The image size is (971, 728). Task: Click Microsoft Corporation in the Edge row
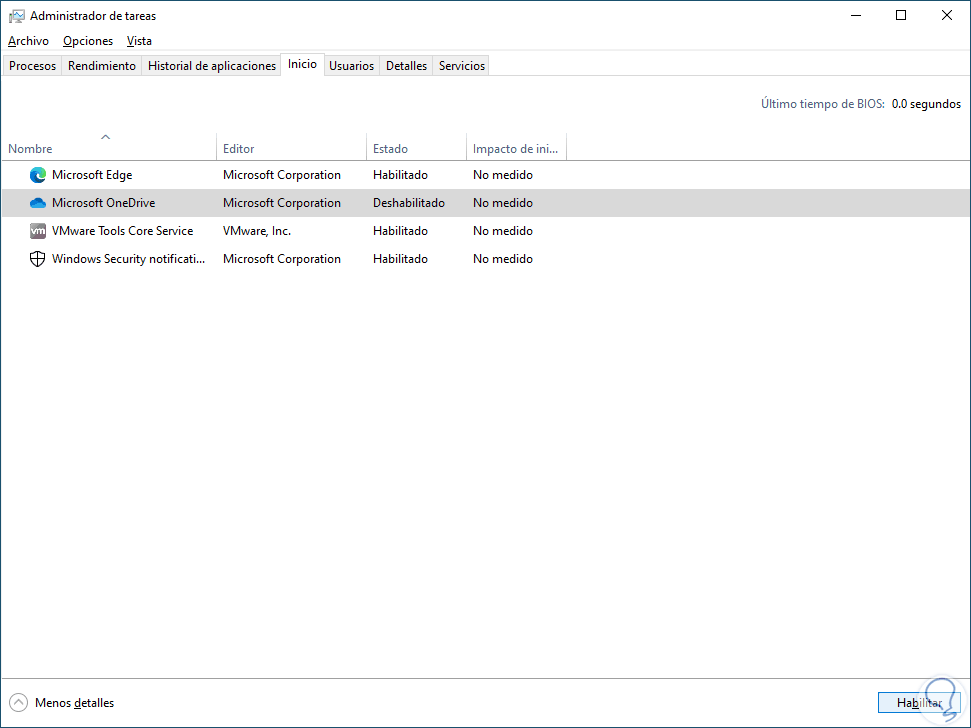click(x=282, y=175)
